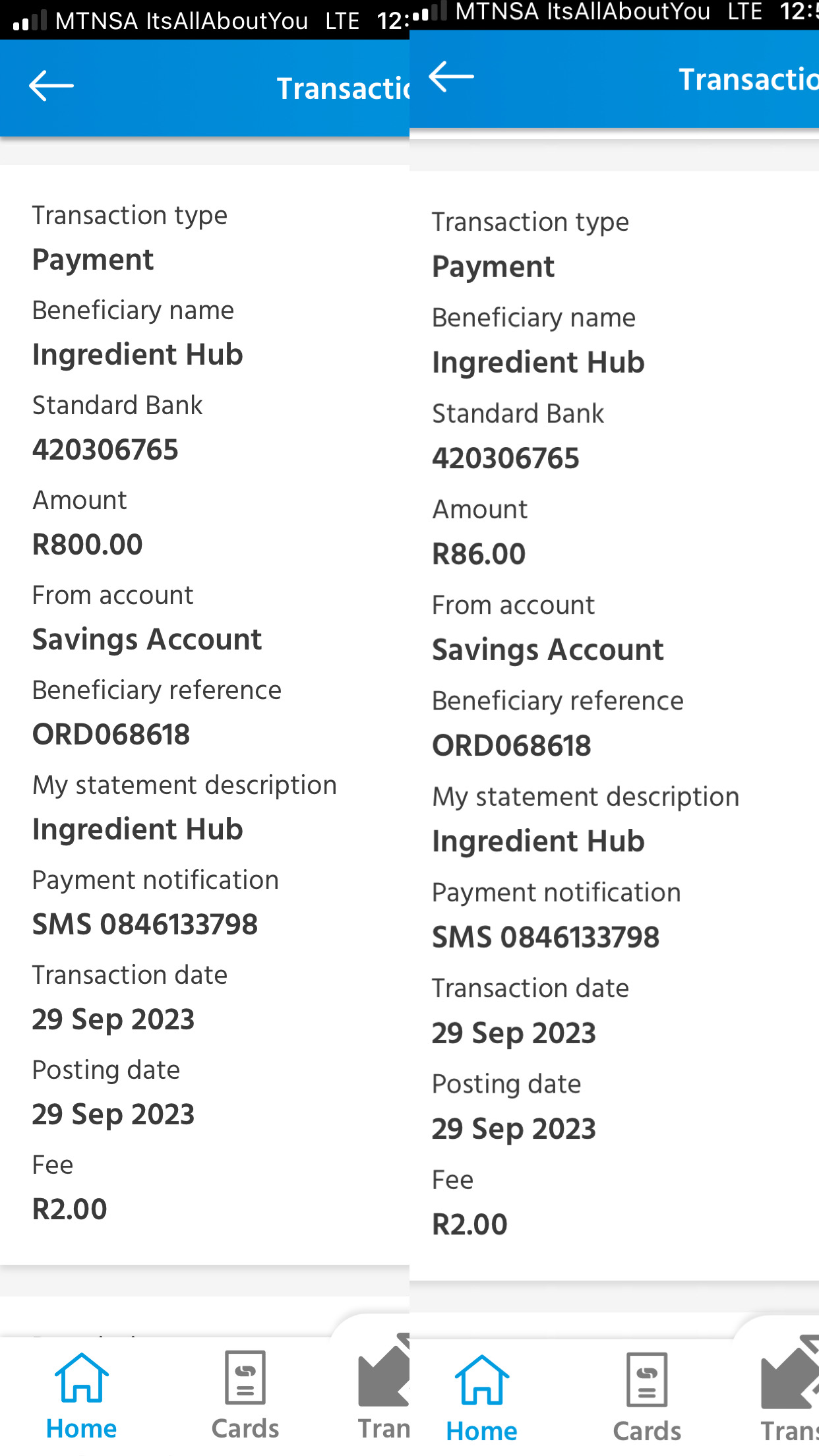The width and height of the screenshot is (819, 1456).
Task: Tap left SMS 0846133798 notification number
Action: (145, 925)
